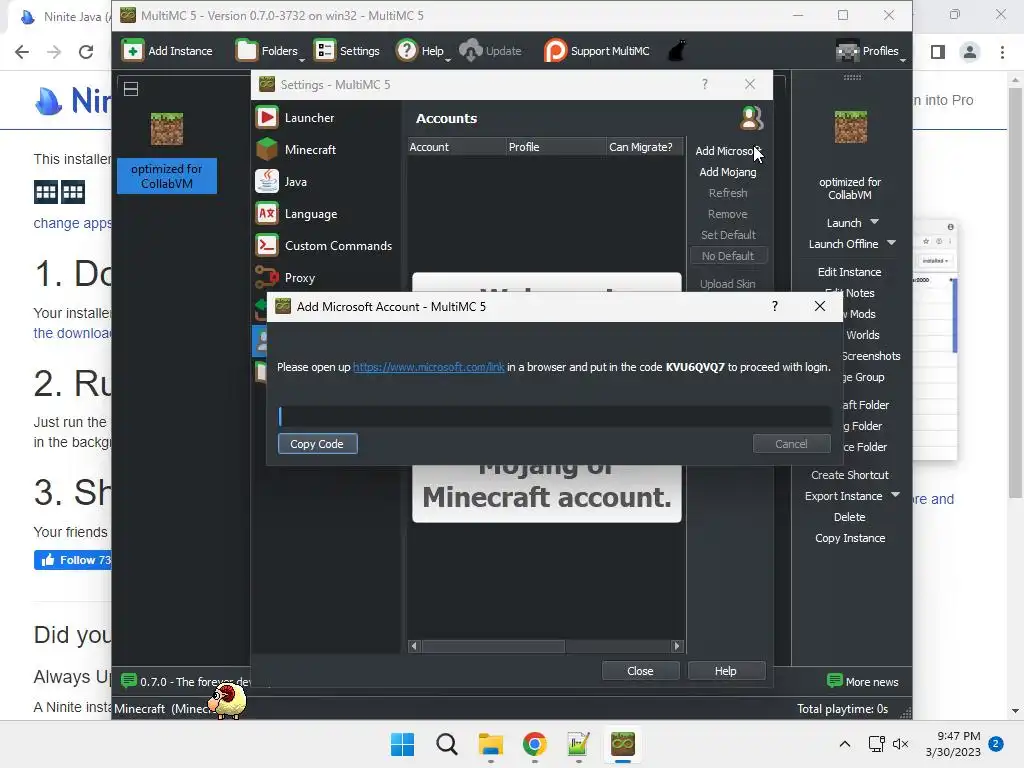1024x768 pixels.
Task: Click the instance icon in right panel
Action: point(850,127)
